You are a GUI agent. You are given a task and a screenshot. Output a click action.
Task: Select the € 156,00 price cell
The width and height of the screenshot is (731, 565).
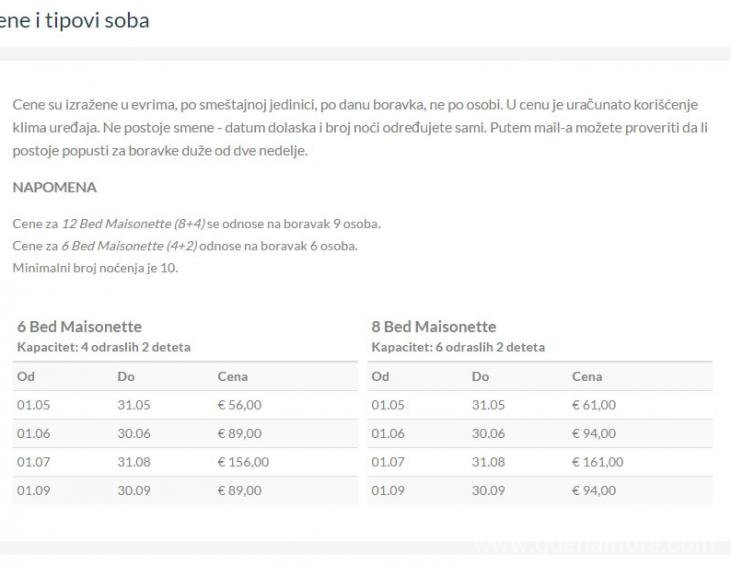243,462
